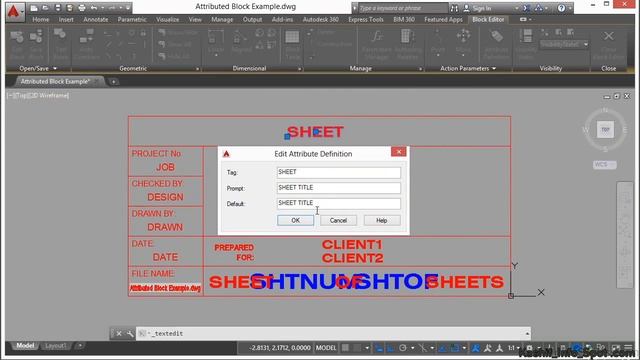Open the Insert ribbon tab

pos(66,19)
